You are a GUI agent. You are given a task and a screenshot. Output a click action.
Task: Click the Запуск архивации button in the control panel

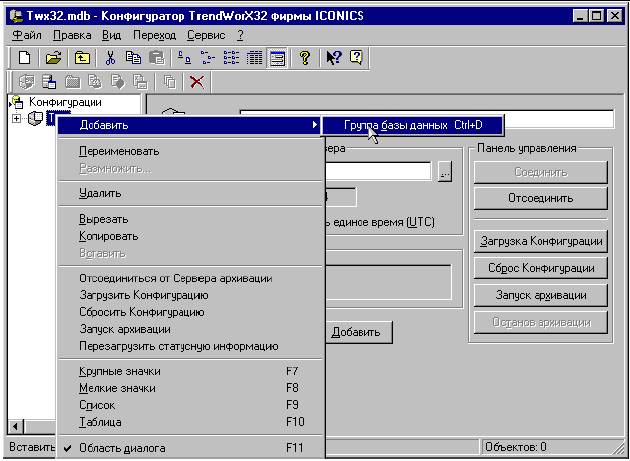click(x=540, y=295)
